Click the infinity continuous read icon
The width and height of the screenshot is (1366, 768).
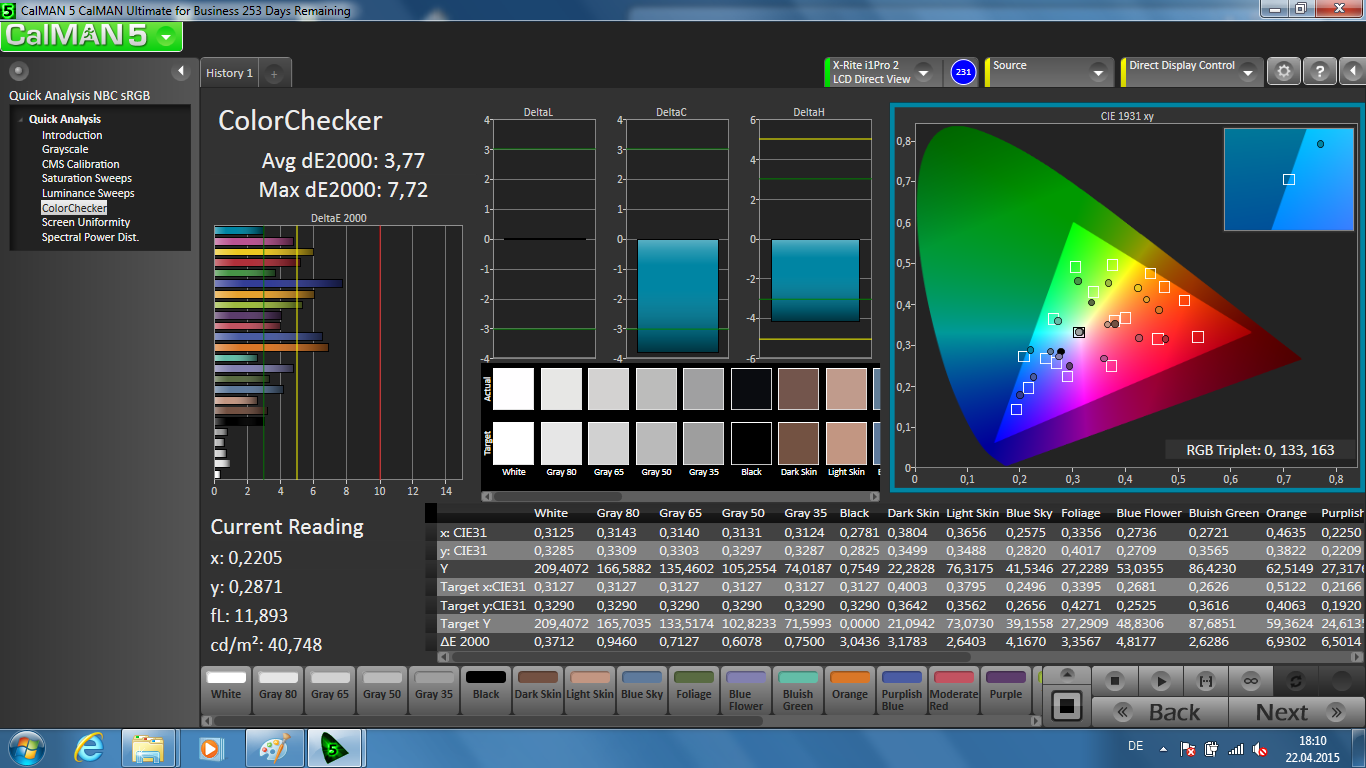(x=1250, y=681)
